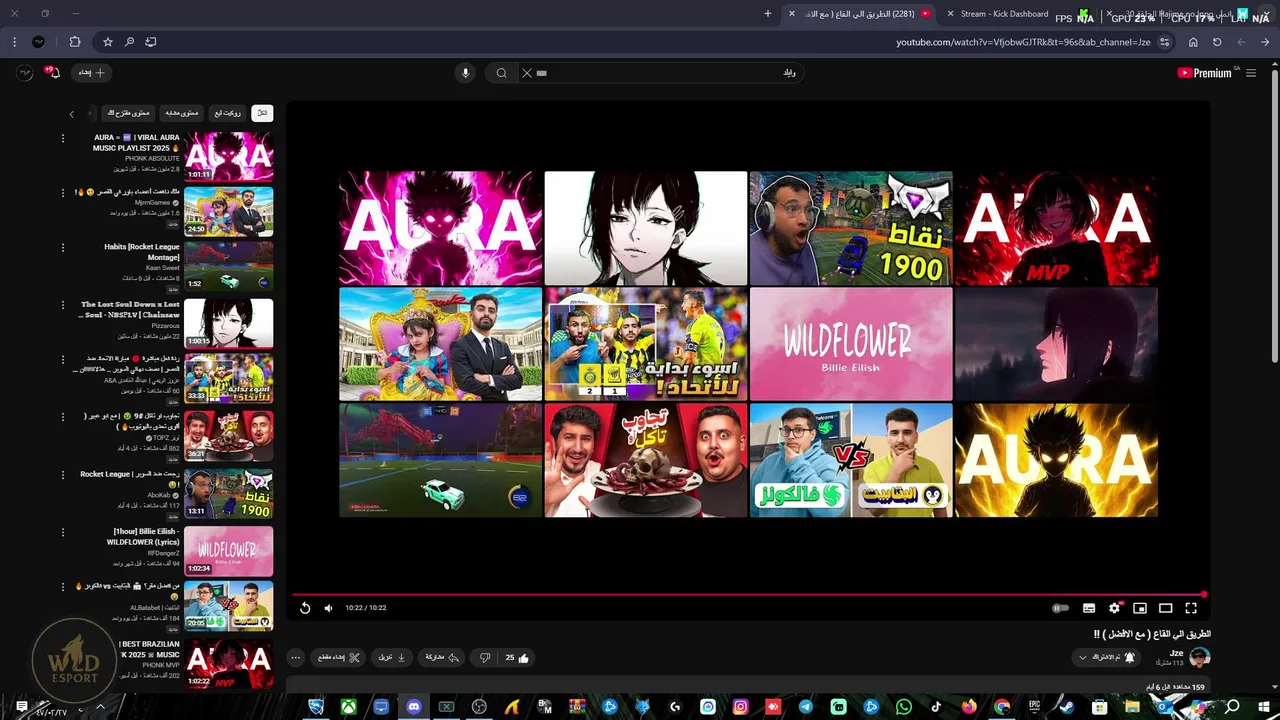Toggle the autoplay switch in player
1280x720 pixels.
point(1060,608)
